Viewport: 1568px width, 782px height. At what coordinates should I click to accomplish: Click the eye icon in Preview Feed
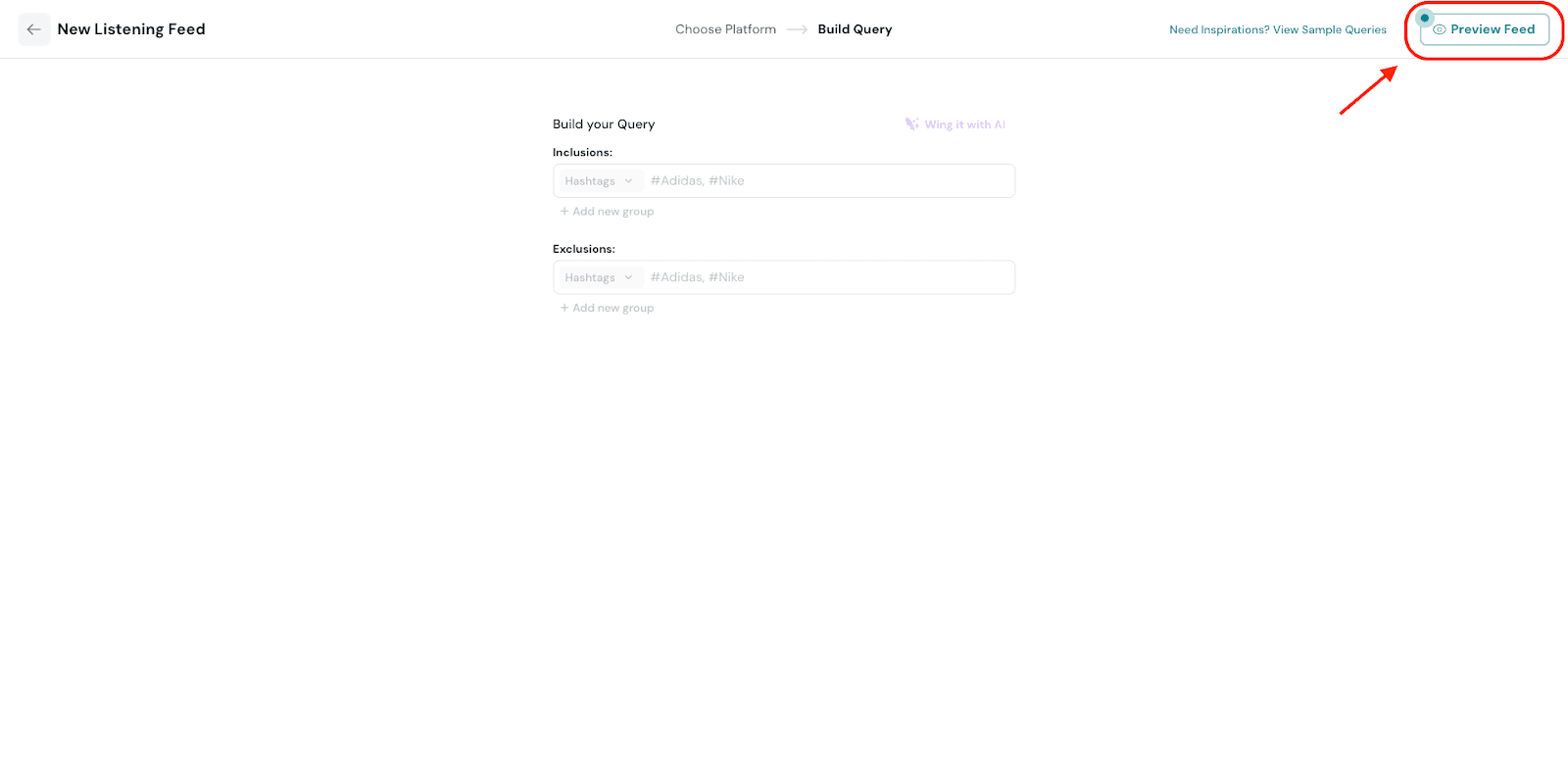click(1439, 29)
